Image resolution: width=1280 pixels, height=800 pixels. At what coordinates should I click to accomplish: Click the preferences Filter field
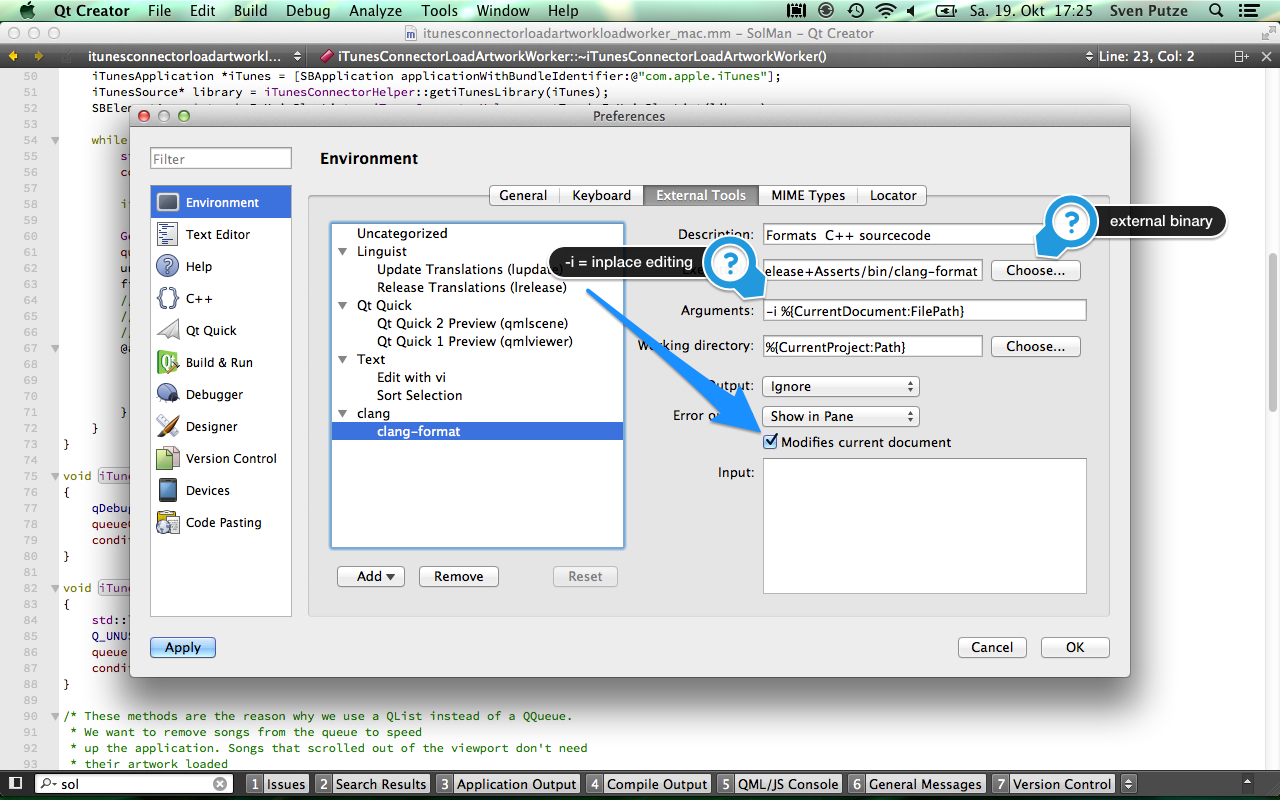click(221, 158)
